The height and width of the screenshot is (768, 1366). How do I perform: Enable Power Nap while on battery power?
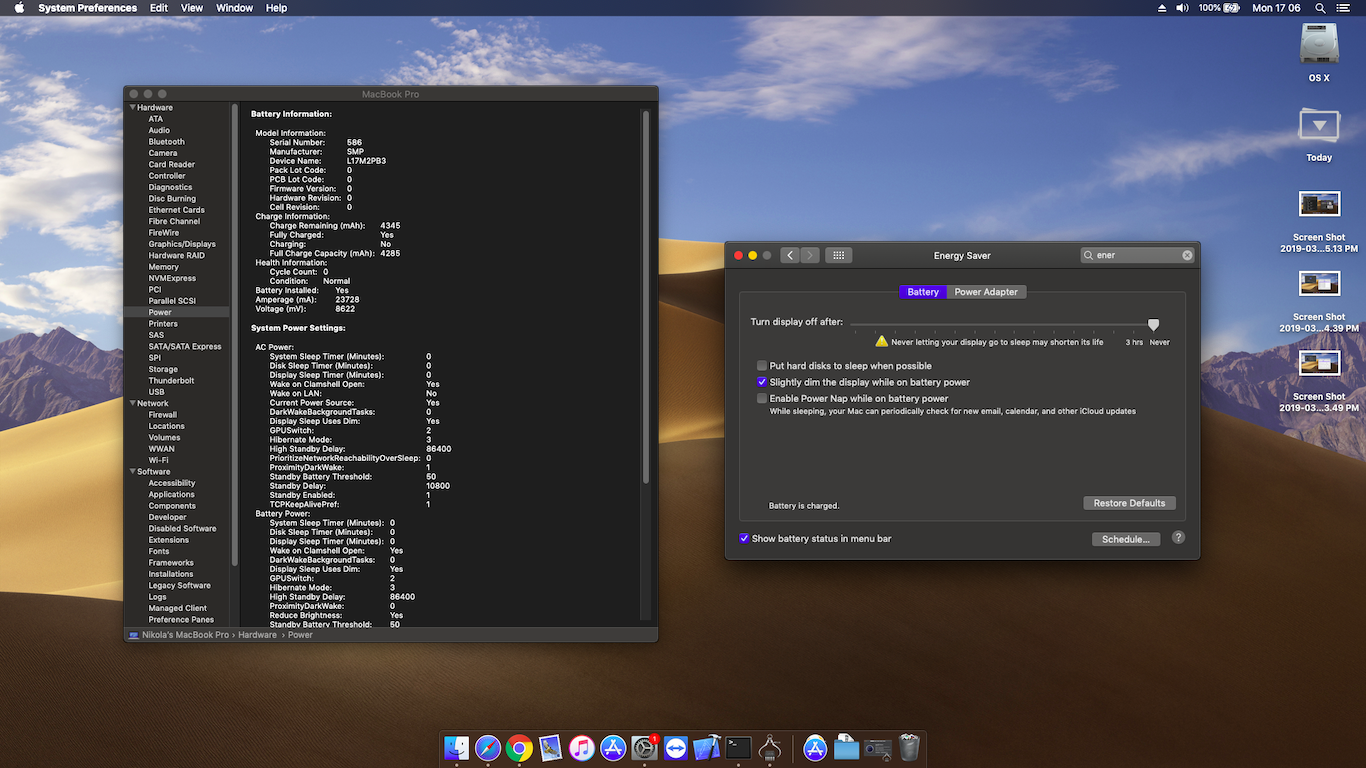(762, 398)
